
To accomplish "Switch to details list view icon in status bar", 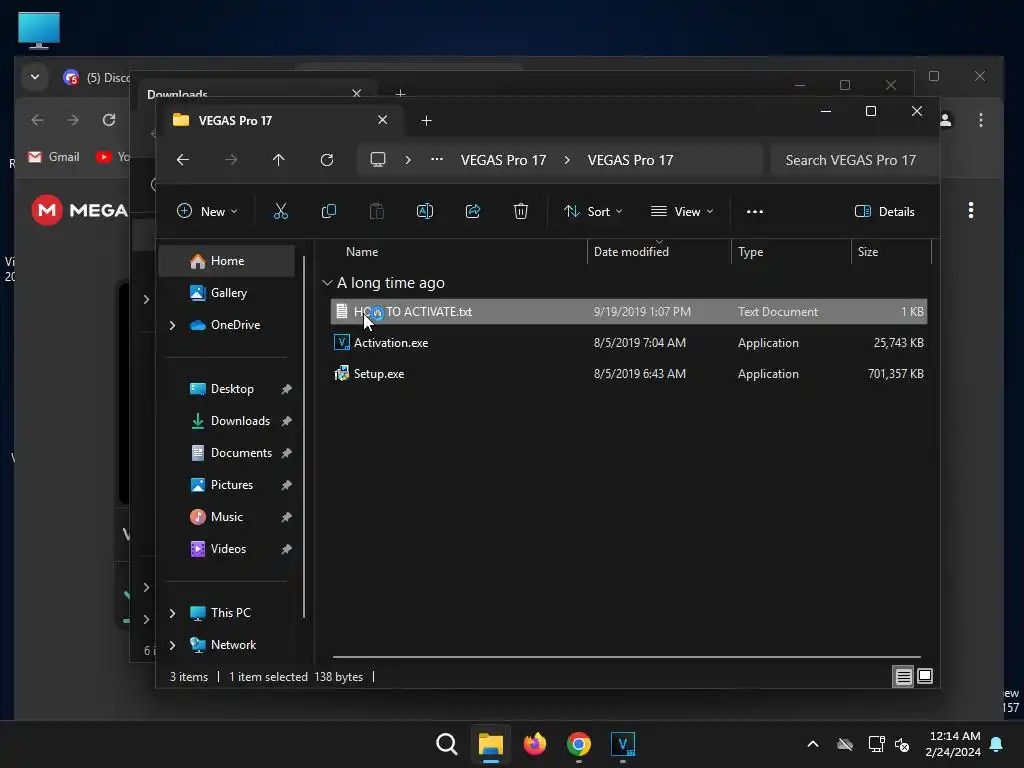I will (x=903, y=677).
